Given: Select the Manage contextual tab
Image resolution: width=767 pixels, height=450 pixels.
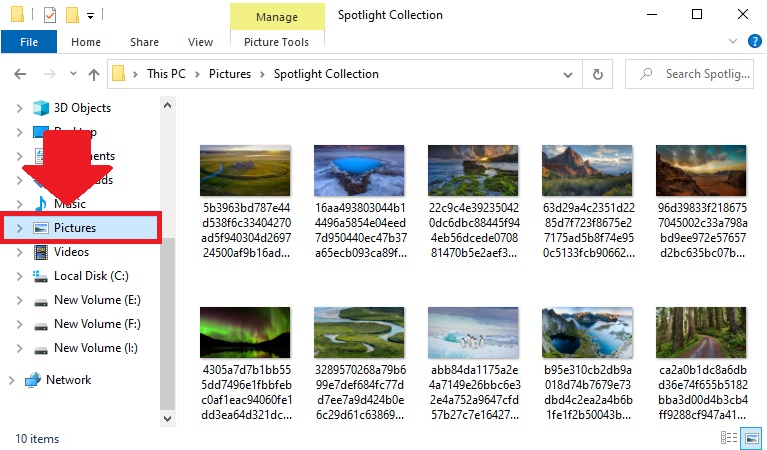Looking at the screenshot, I should pyautogui.click(x=277, y=17).
